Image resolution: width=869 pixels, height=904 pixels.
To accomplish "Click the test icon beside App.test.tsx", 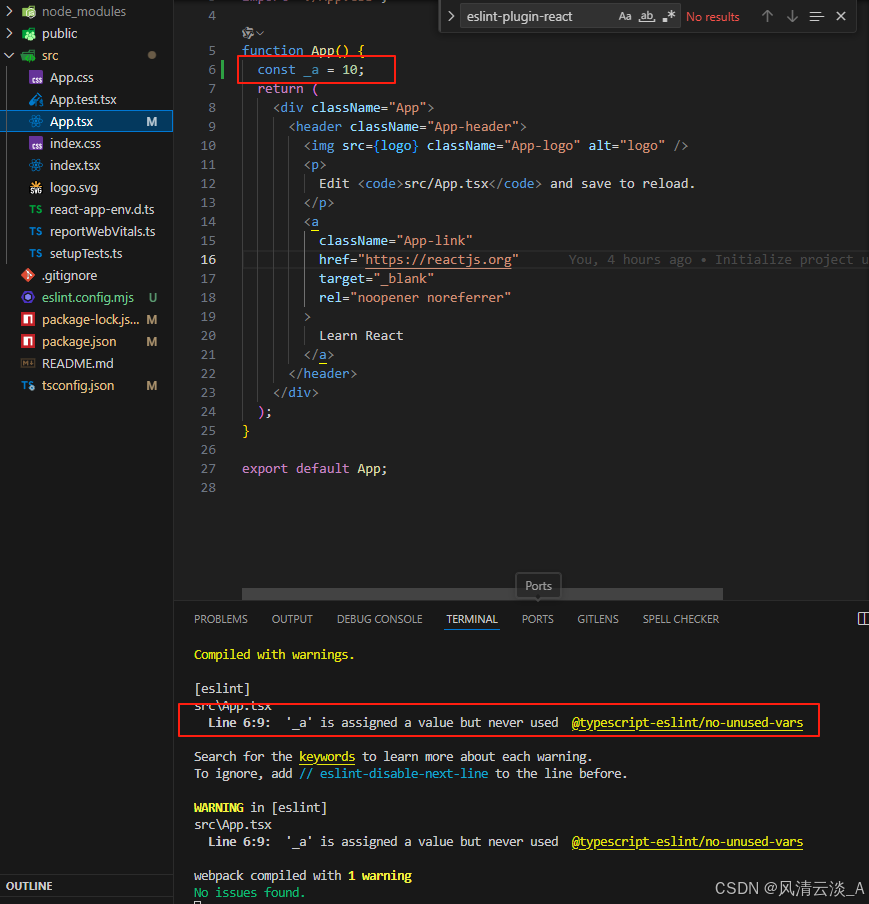I will click(x=36, y=99).
